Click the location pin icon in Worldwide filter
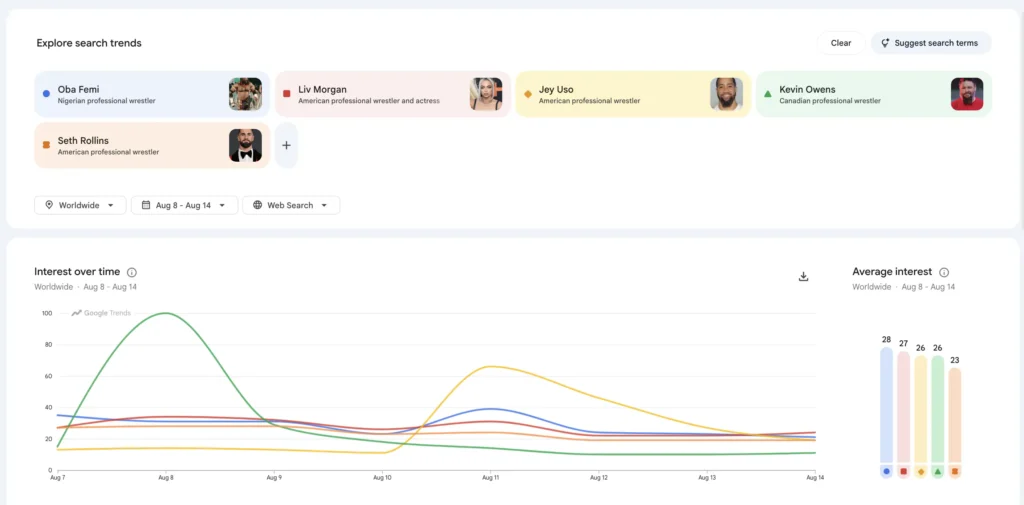Image resolution: width=1024 pixels, height=505 pixels. 49,205
